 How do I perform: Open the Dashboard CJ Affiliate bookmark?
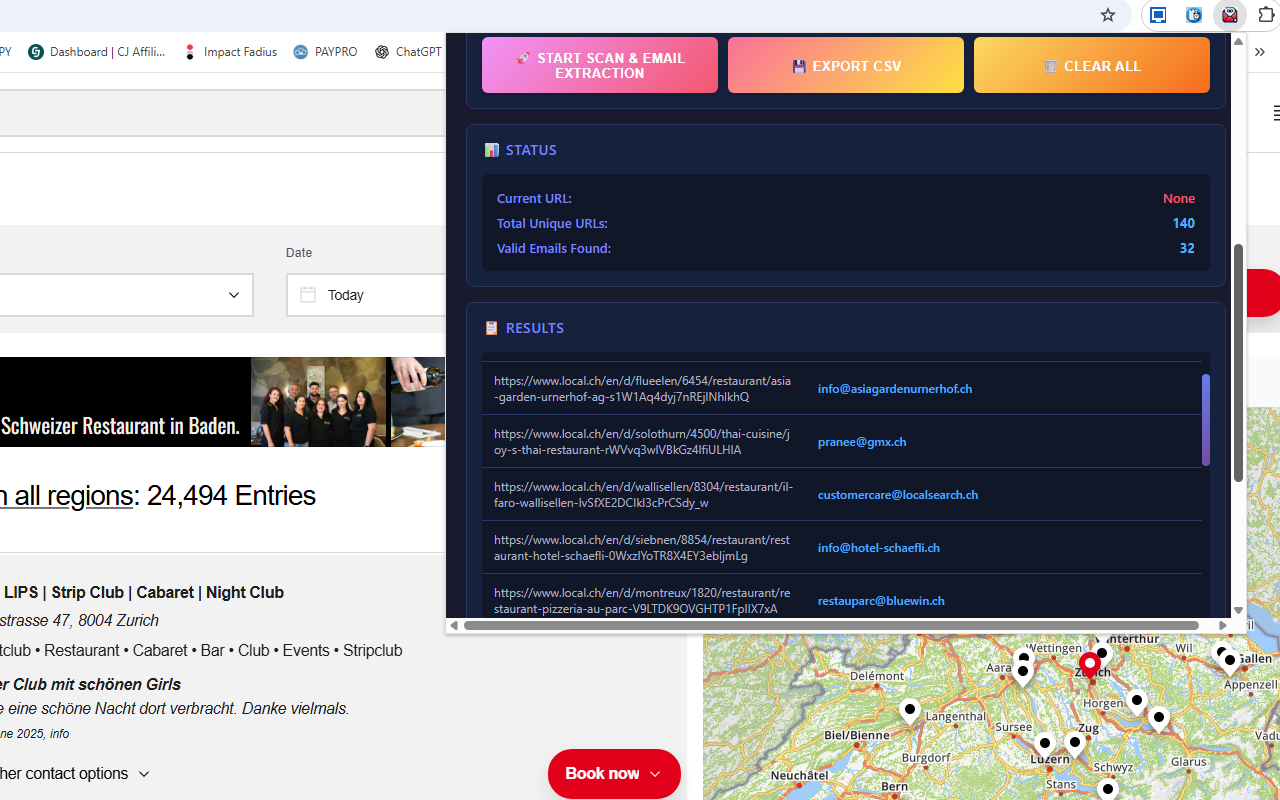point(97,52)
